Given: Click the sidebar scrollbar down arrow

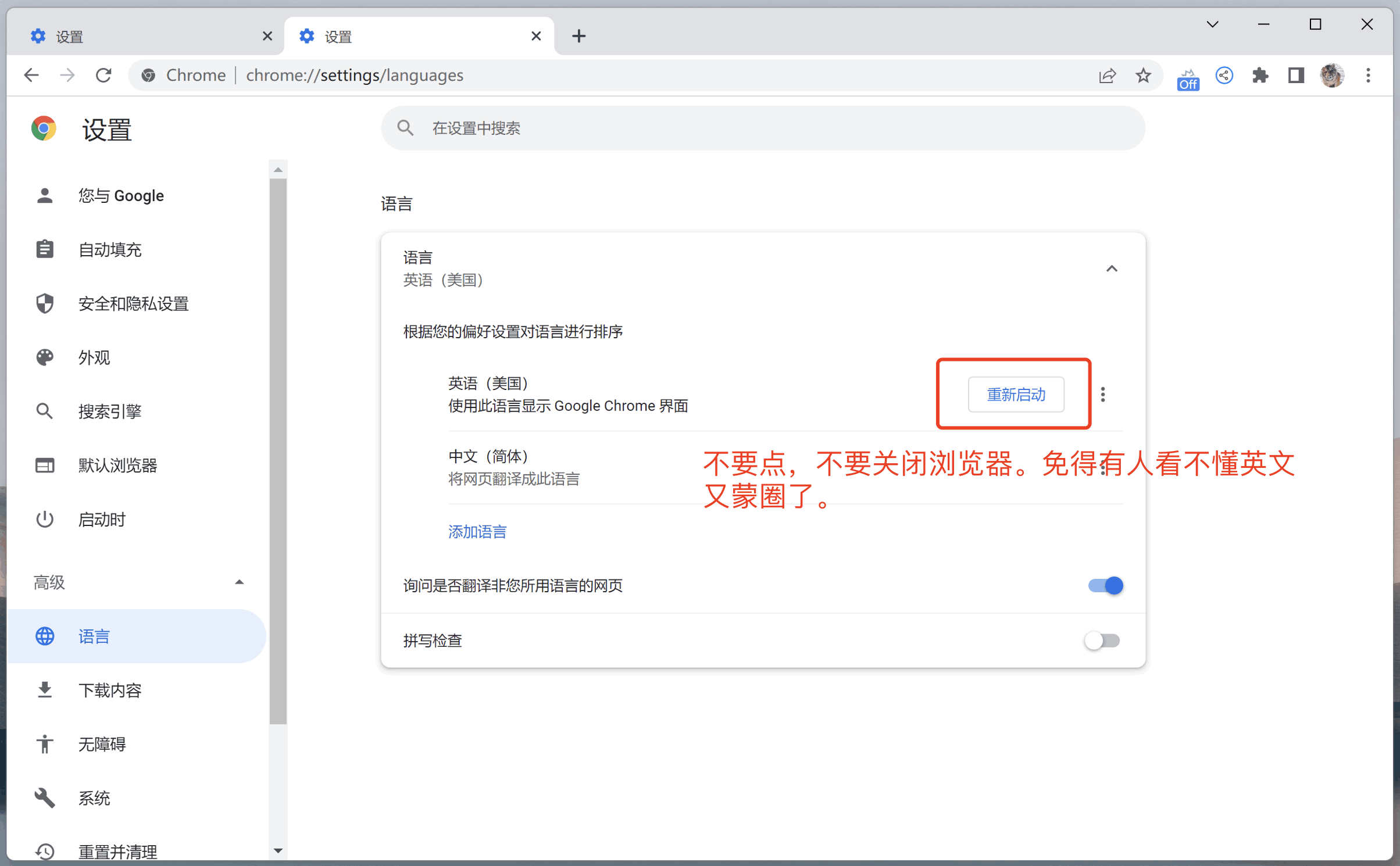Looking at the screenshot, I should click(278, 851).
